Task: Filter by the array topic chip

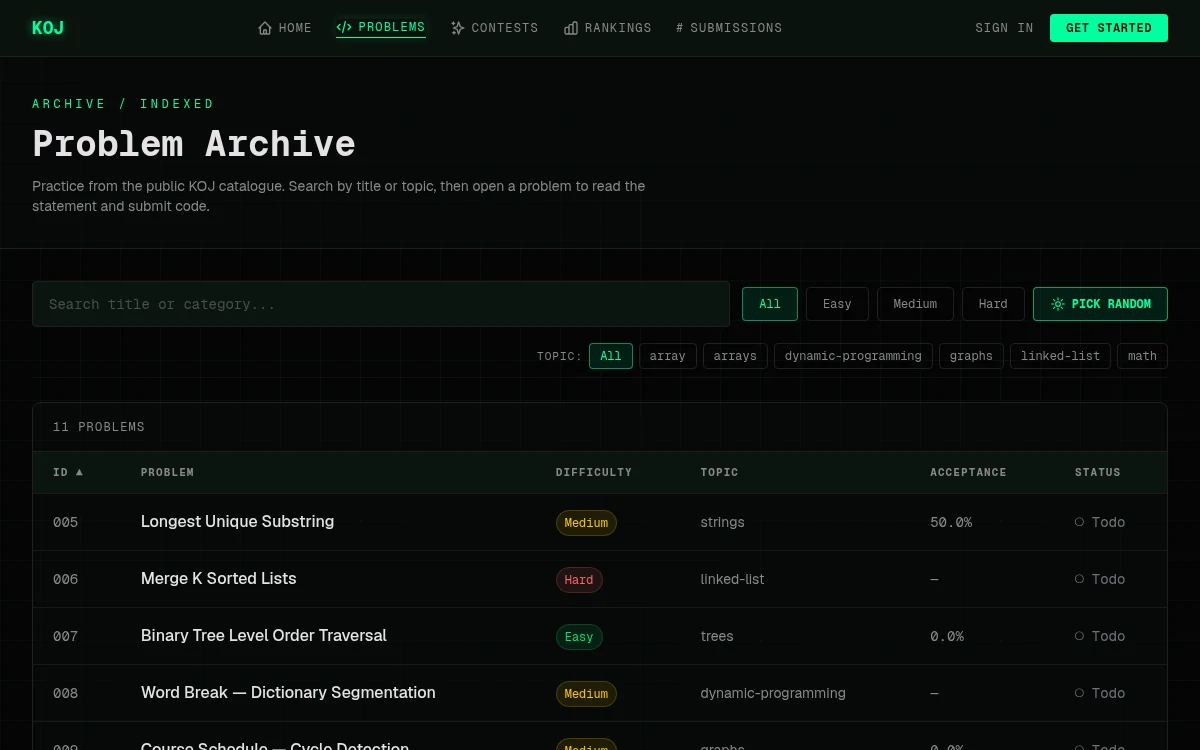Action: tap(668, 356)
